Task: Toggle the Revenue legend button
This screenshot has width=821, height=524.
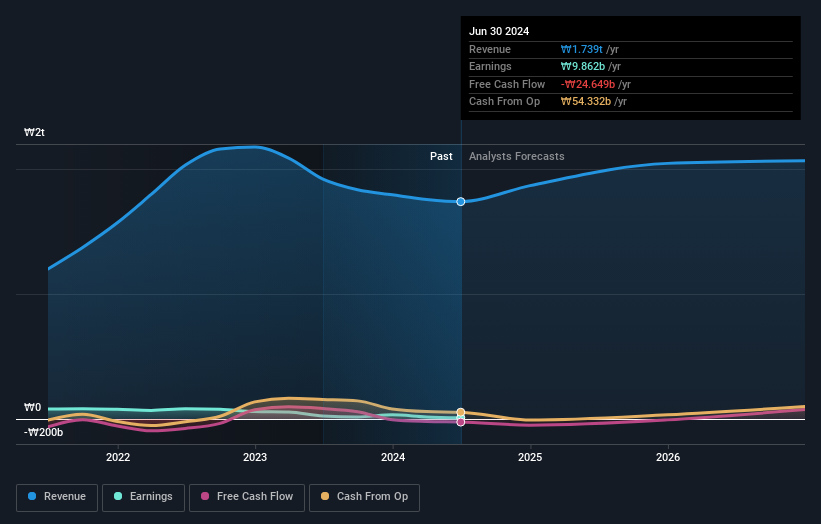Action: pyautogui.click(x=57, y=497)
